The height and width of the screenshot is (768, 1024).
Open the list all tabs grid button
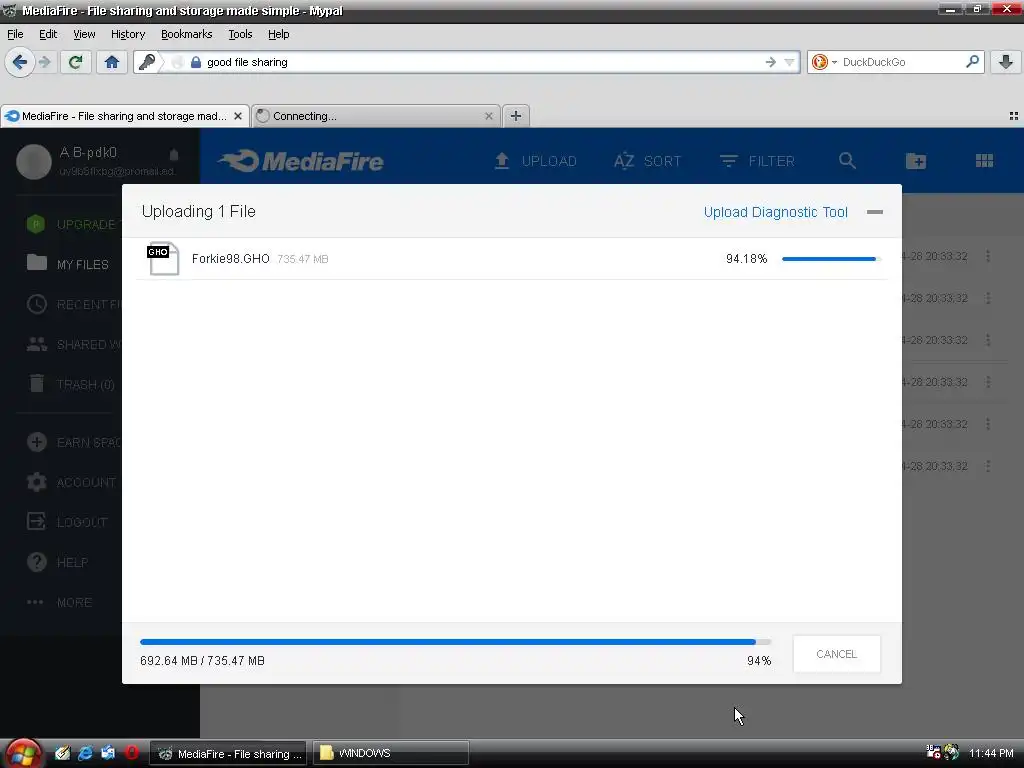pos(1014,116)
